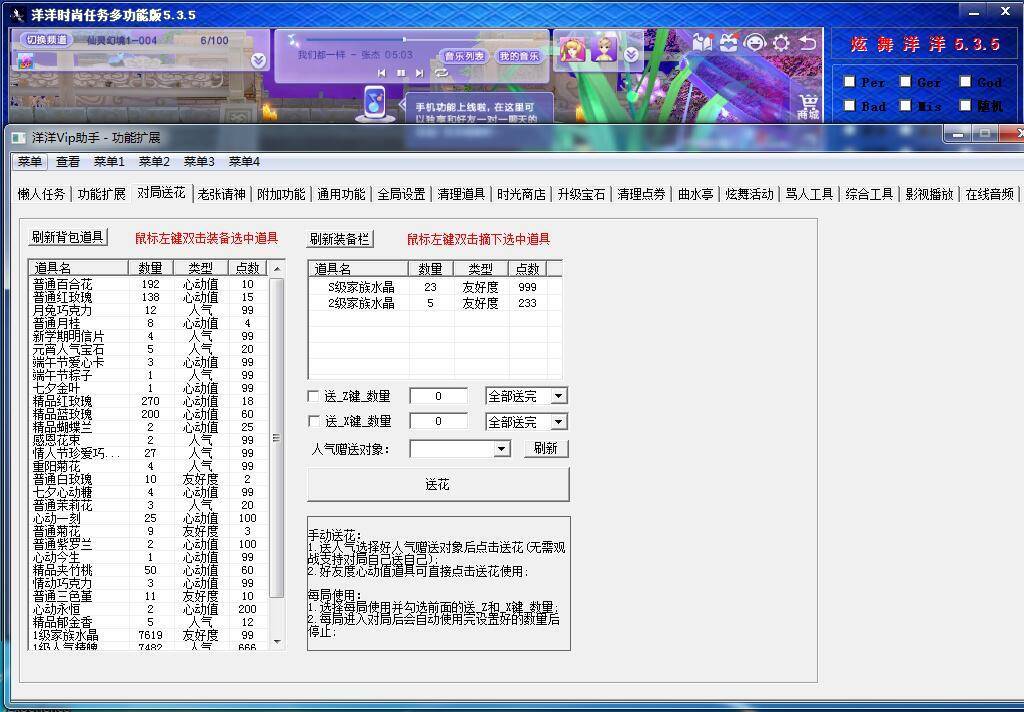Expand the avatar panel double-chevron
The image size is (1024, 712).
click(631, 55)
